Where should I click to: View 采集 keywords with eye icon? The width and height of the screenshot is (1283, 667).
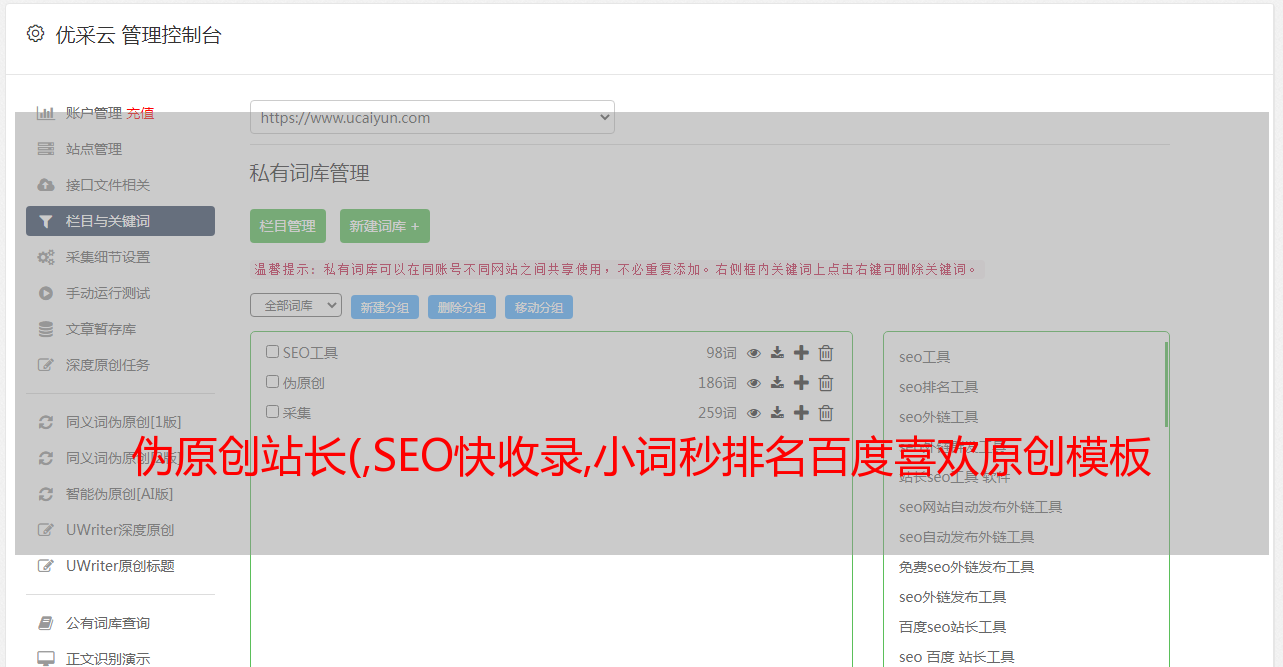(x=754, y=413)
